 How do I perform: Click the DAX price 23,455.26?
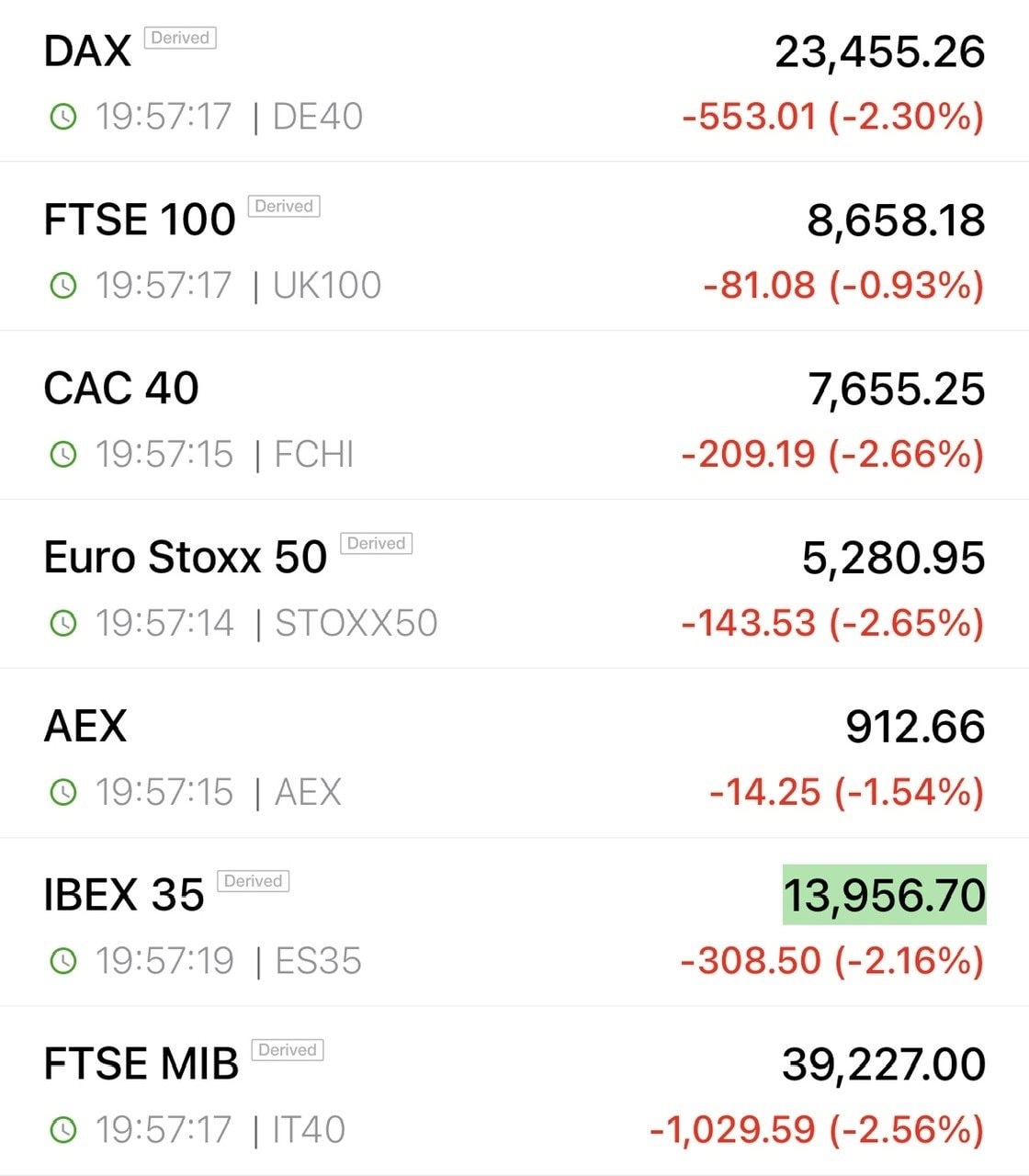(x=879, y=51)
